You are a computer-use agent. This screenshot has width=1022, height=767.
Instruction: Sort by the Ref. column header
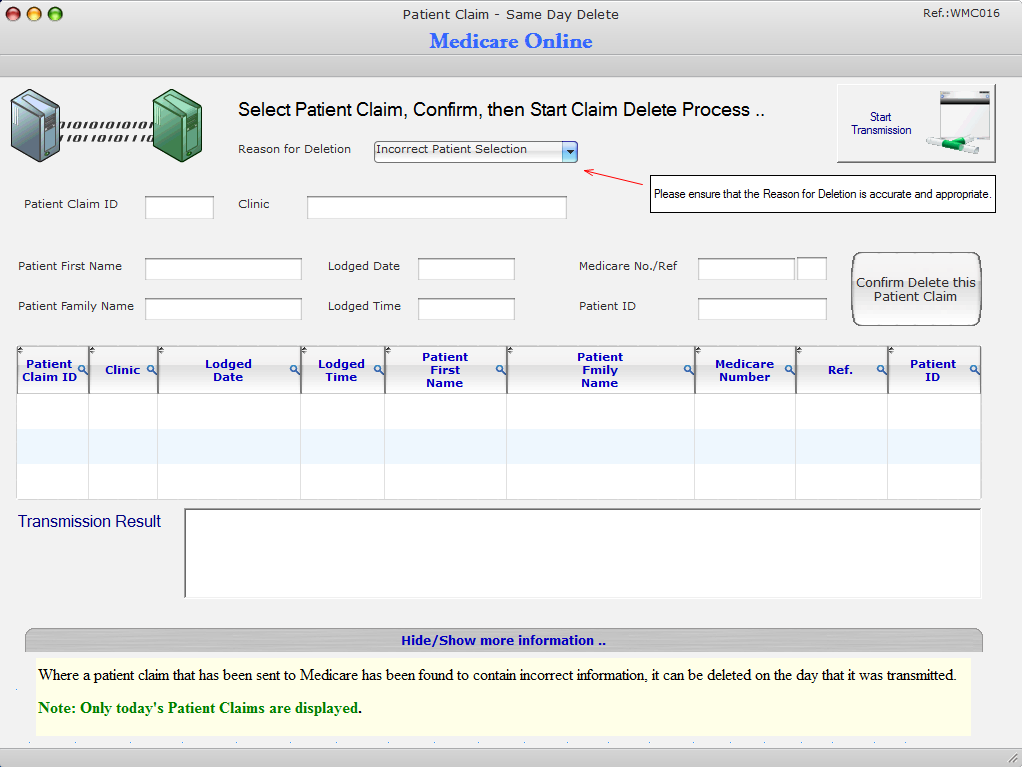(840, 370)
